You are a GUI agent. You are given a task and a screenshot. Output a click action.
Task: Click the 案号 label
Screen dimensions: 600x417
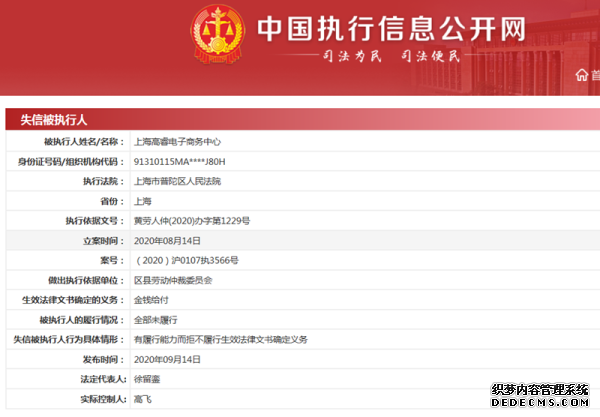point(112,261)
